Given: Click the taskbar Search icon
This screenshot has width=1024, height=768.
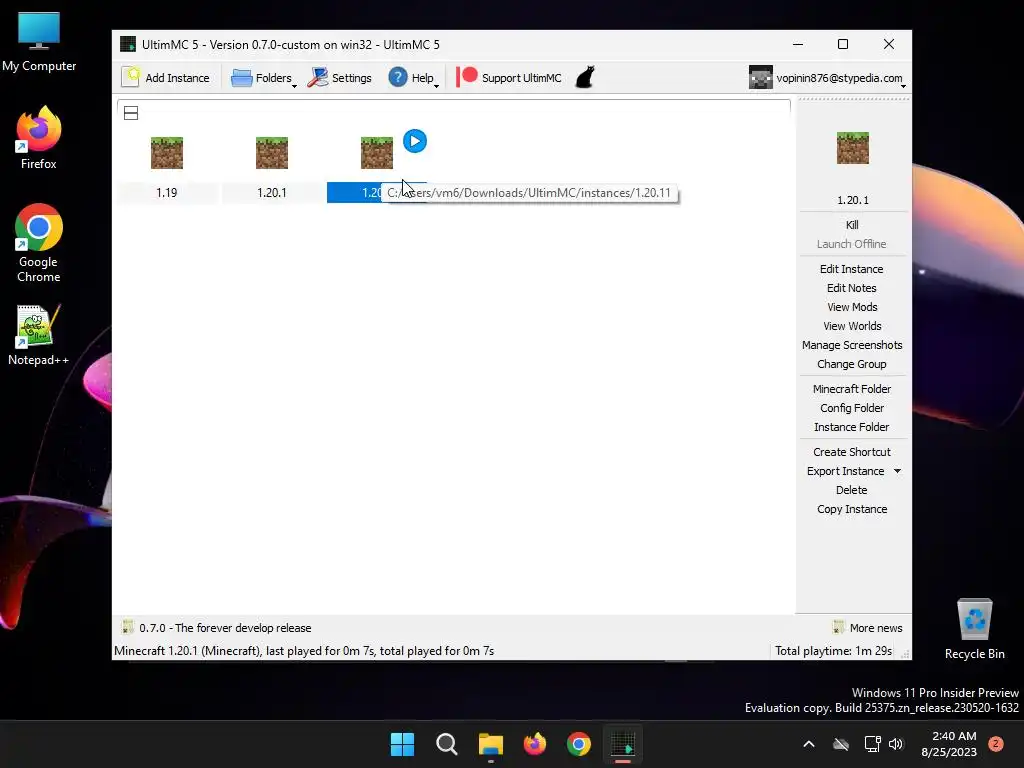Looking at the screenshot, I should 447,744.
